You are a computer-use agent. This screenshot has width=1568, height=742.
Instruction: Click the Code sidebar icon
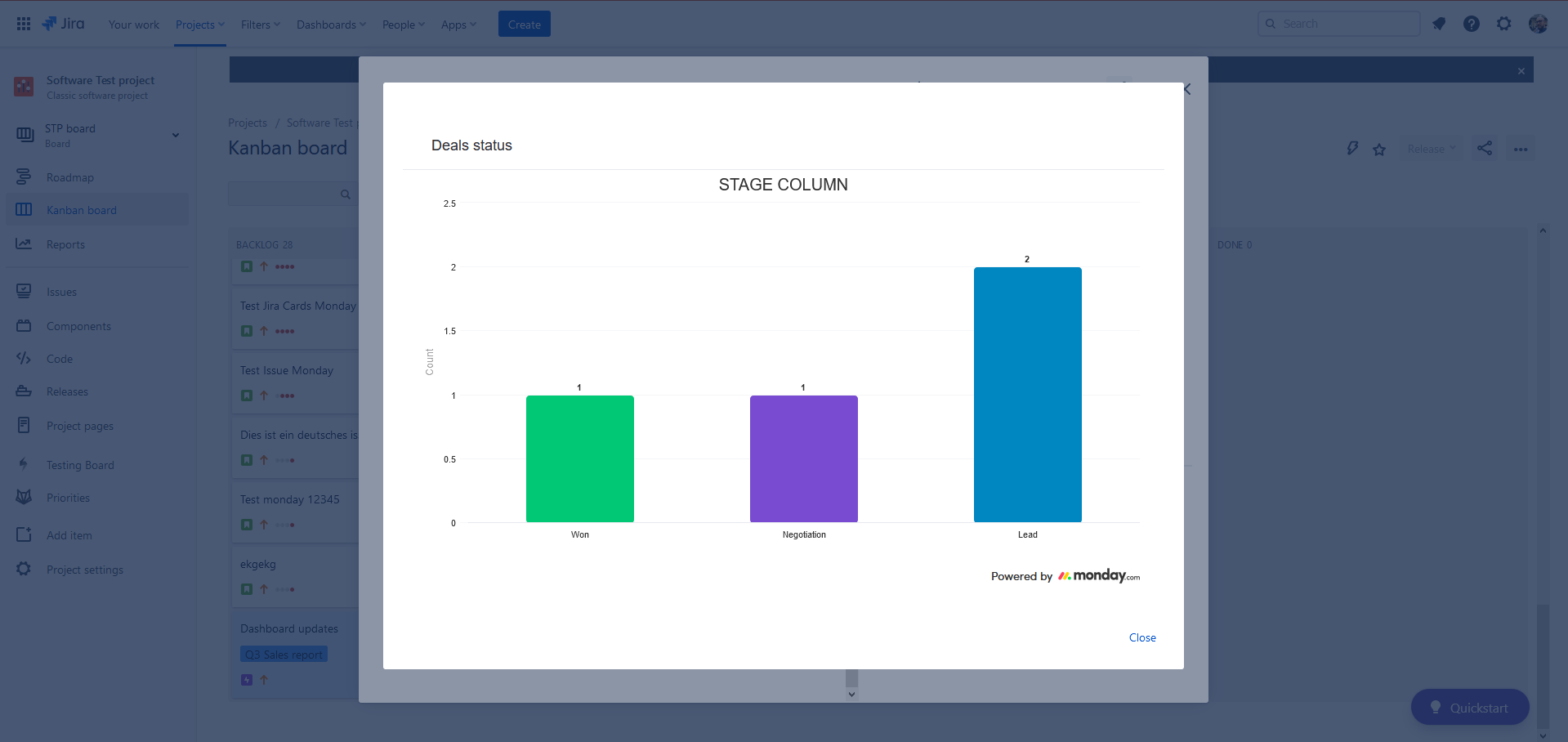[x=24, y=358]
